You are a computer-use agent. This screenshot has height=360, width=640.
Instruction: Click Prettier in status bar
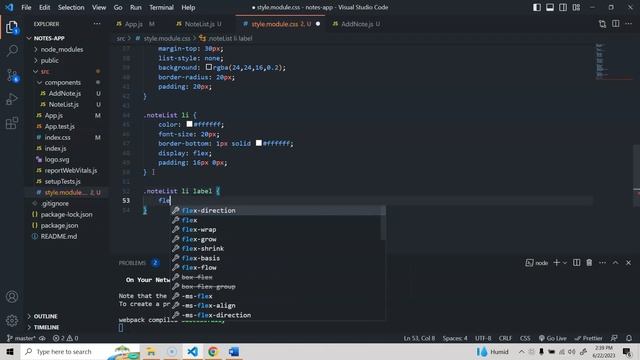click(588, 338)
